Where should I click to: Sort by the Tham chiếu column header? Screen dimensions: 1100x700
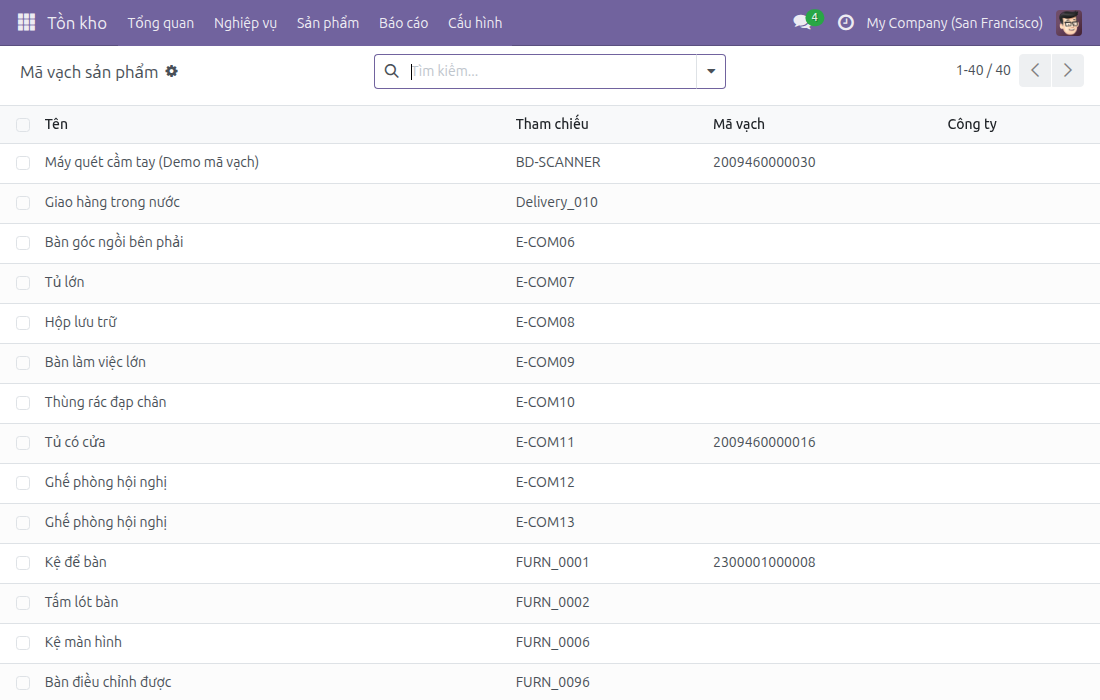tap(552, 124)
